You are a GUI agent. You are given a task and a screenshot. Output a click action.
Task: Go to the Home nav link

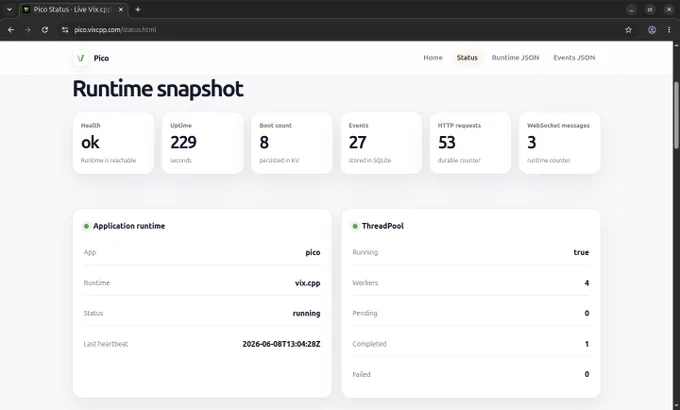[433, 57]
